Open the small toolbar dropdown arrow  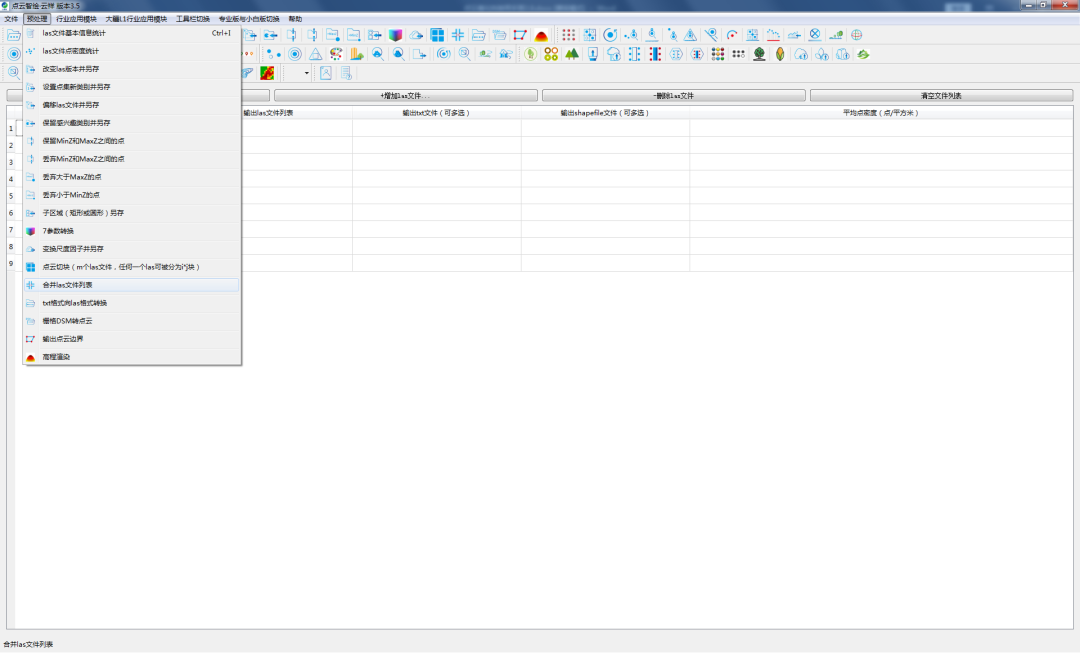[x=307, y=73]
